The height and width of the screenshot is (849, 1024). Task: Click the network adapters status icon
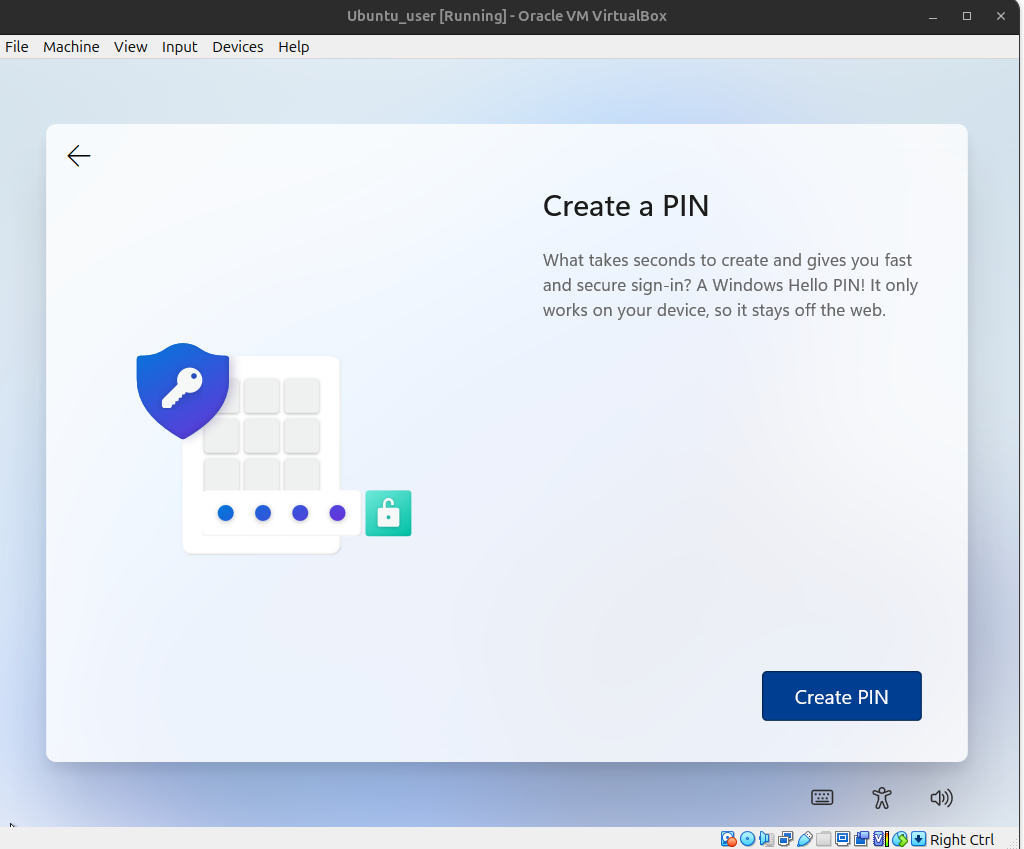pos(786,839)
